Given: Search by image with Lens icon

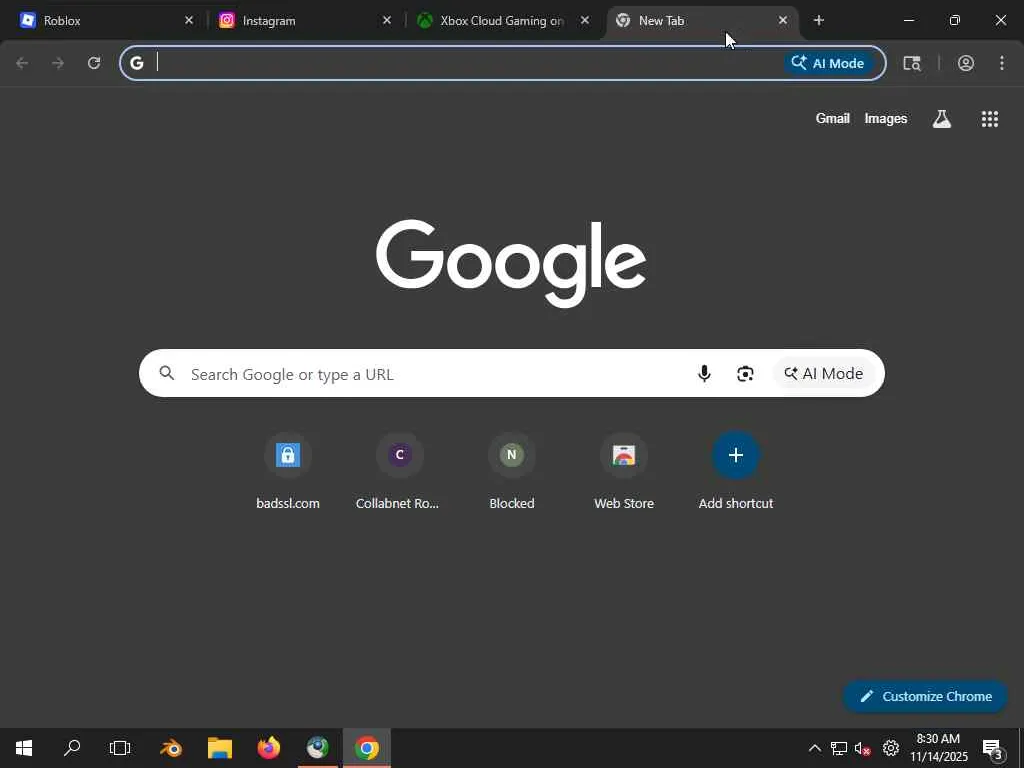Looking at the screenshot, I should [x=745, y=373].
